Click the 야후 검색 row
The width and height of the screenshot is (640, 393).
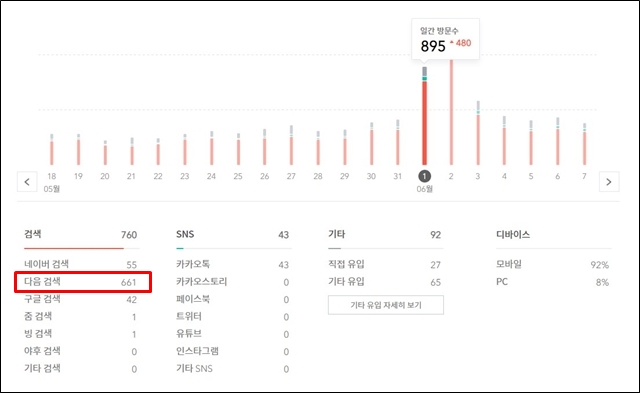pos(81,351)
